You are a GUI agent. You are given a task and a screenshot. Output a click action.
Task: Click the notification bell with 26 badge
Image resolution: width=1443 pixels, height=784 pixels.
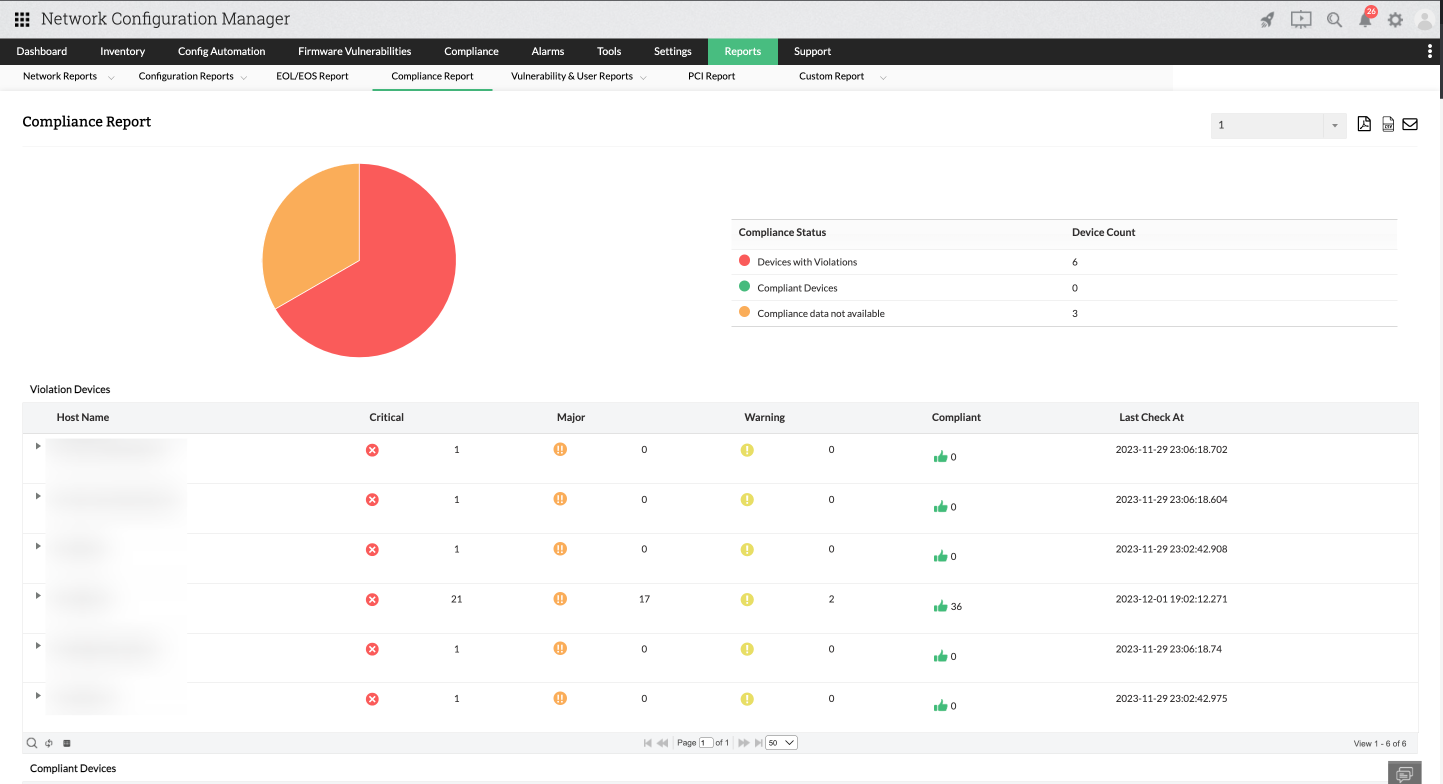coord(1365,20)
